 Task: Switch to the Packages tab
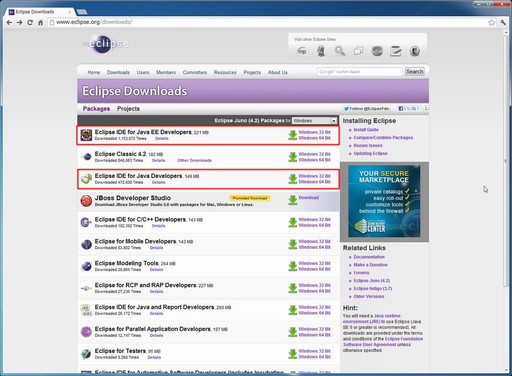96,109
